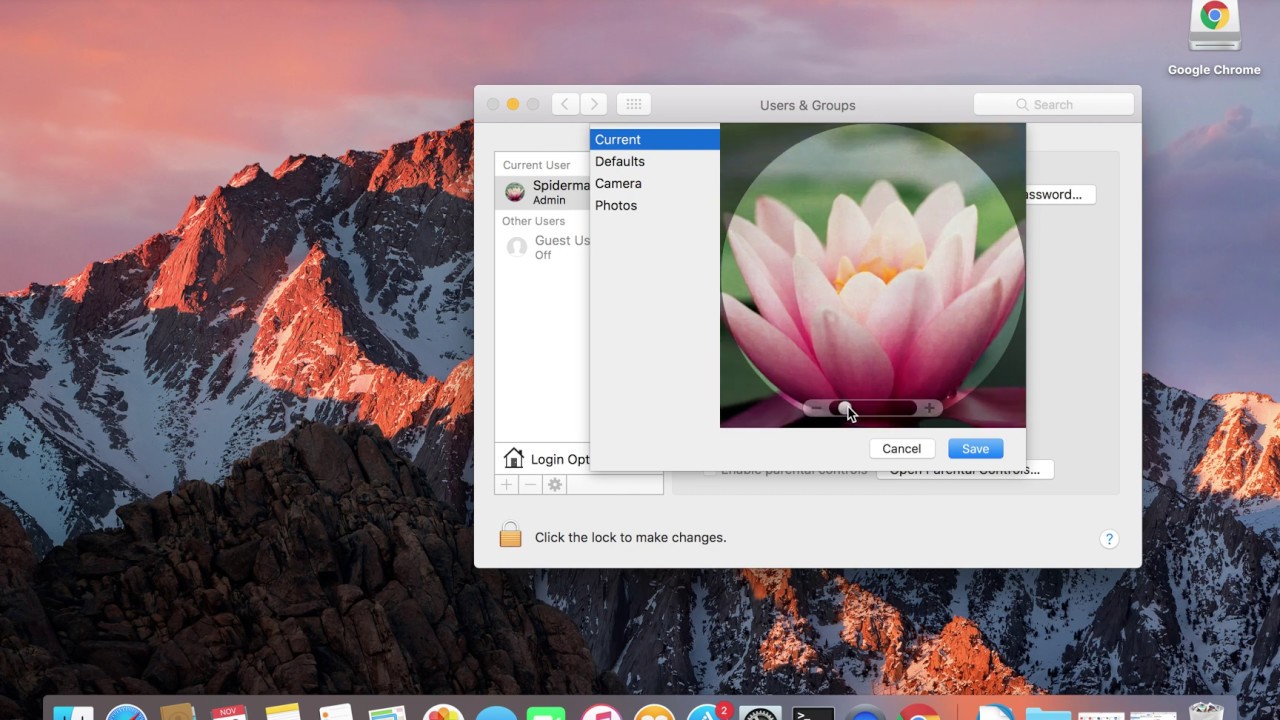The height and width of the screenshot is (720, 1280).
Task: Click the lotus flower photo preview
Action: [x=873, y=276]
